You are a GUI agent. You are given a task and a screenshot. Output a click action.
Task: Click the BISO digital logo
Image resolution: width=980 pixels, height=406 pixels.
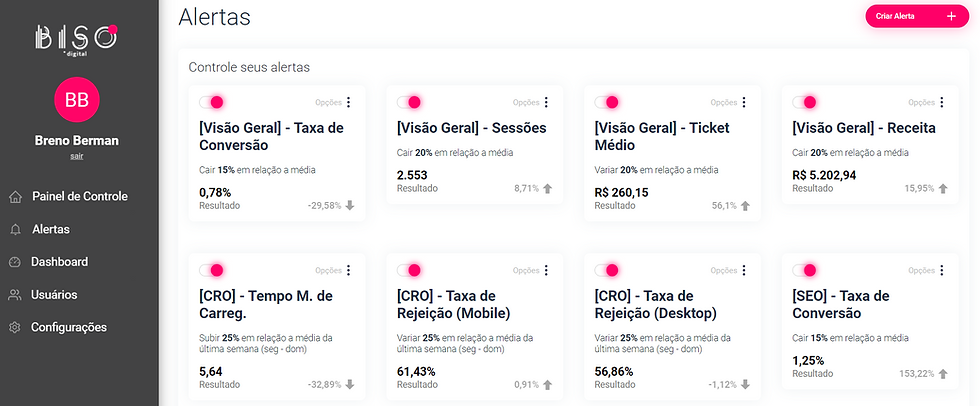[x=76, y=40]
